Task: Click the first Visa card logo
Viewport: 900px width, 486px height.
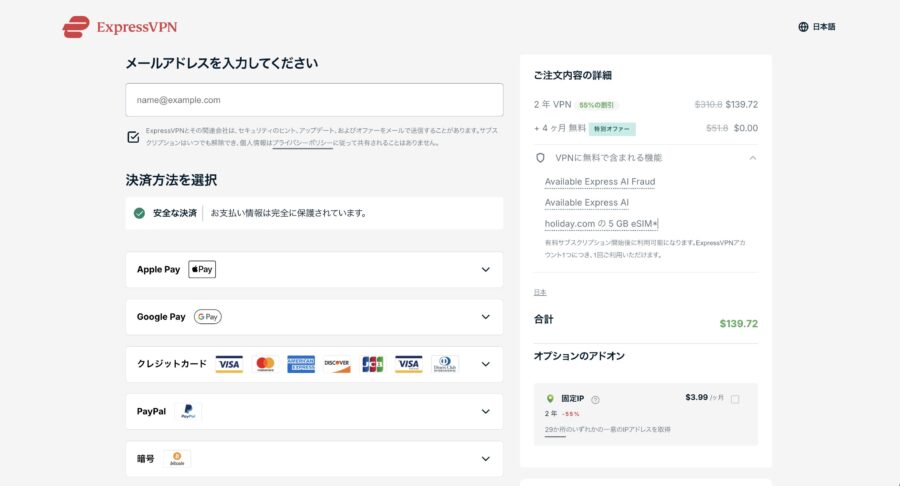Action: (x=229, y=364)
